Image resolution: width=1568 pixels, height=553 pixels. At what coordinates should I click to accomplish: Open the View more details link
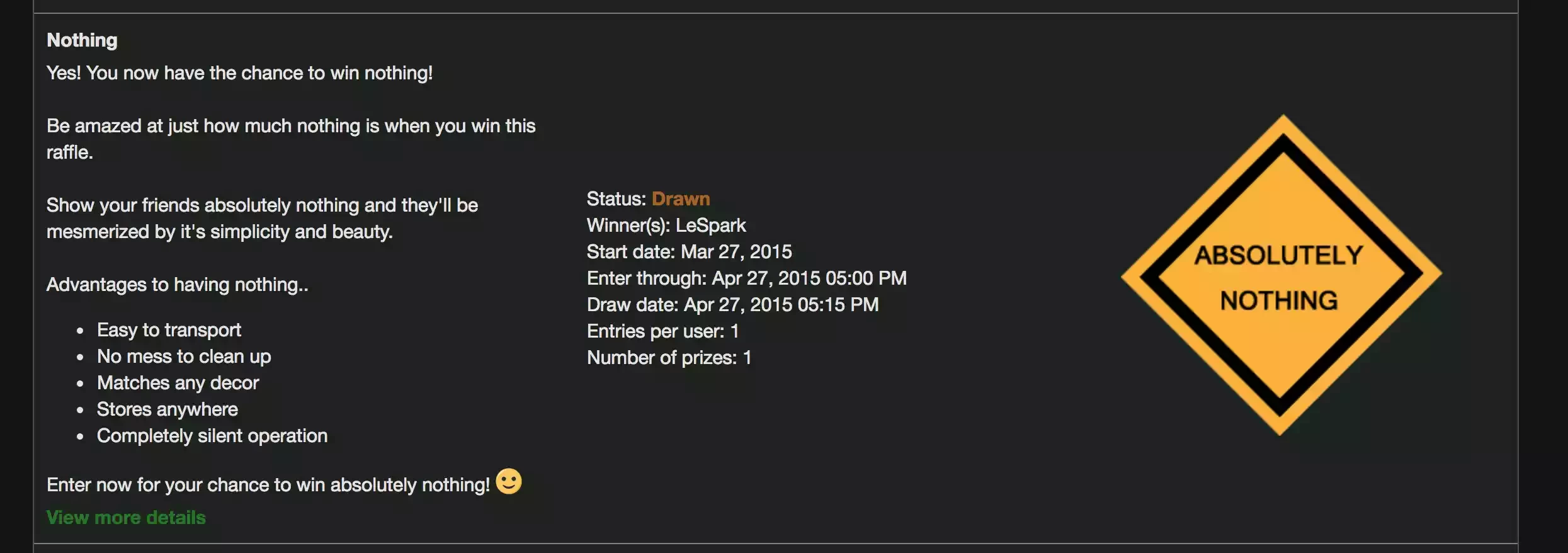(x=126, y=517)
